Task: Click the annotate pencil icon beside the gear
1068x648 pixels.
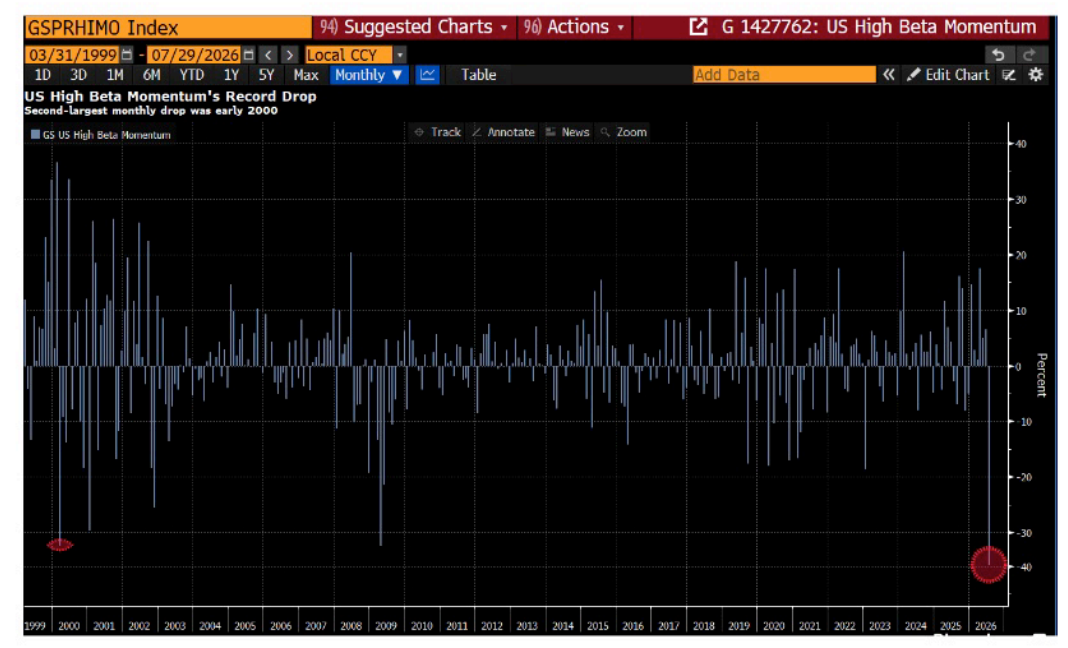Action: [x=1009, y=75]
